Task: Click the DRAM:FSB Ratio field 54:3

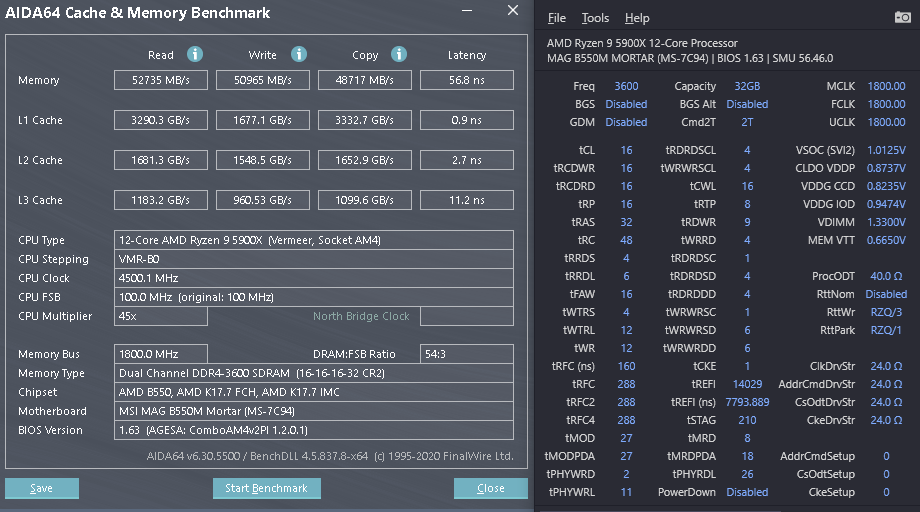Action: 466,354
